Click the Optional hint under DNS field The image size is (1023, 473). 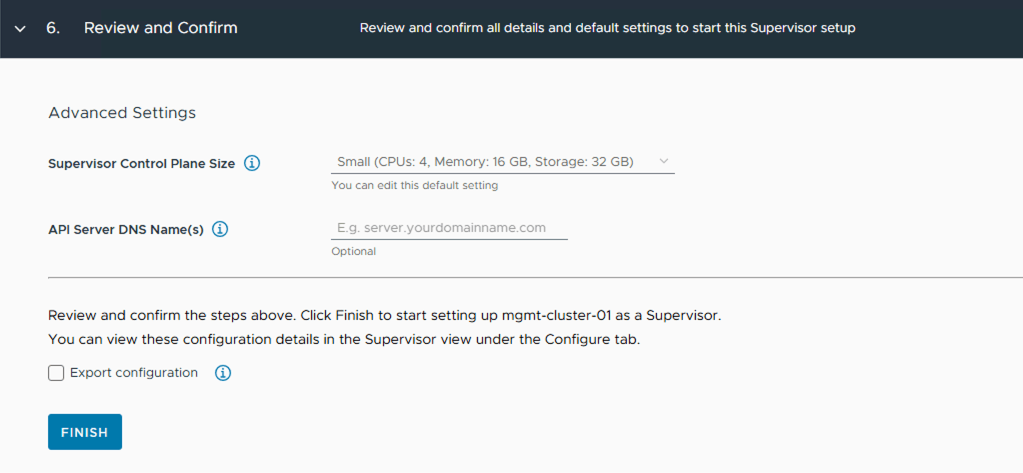tap(354, 251)
